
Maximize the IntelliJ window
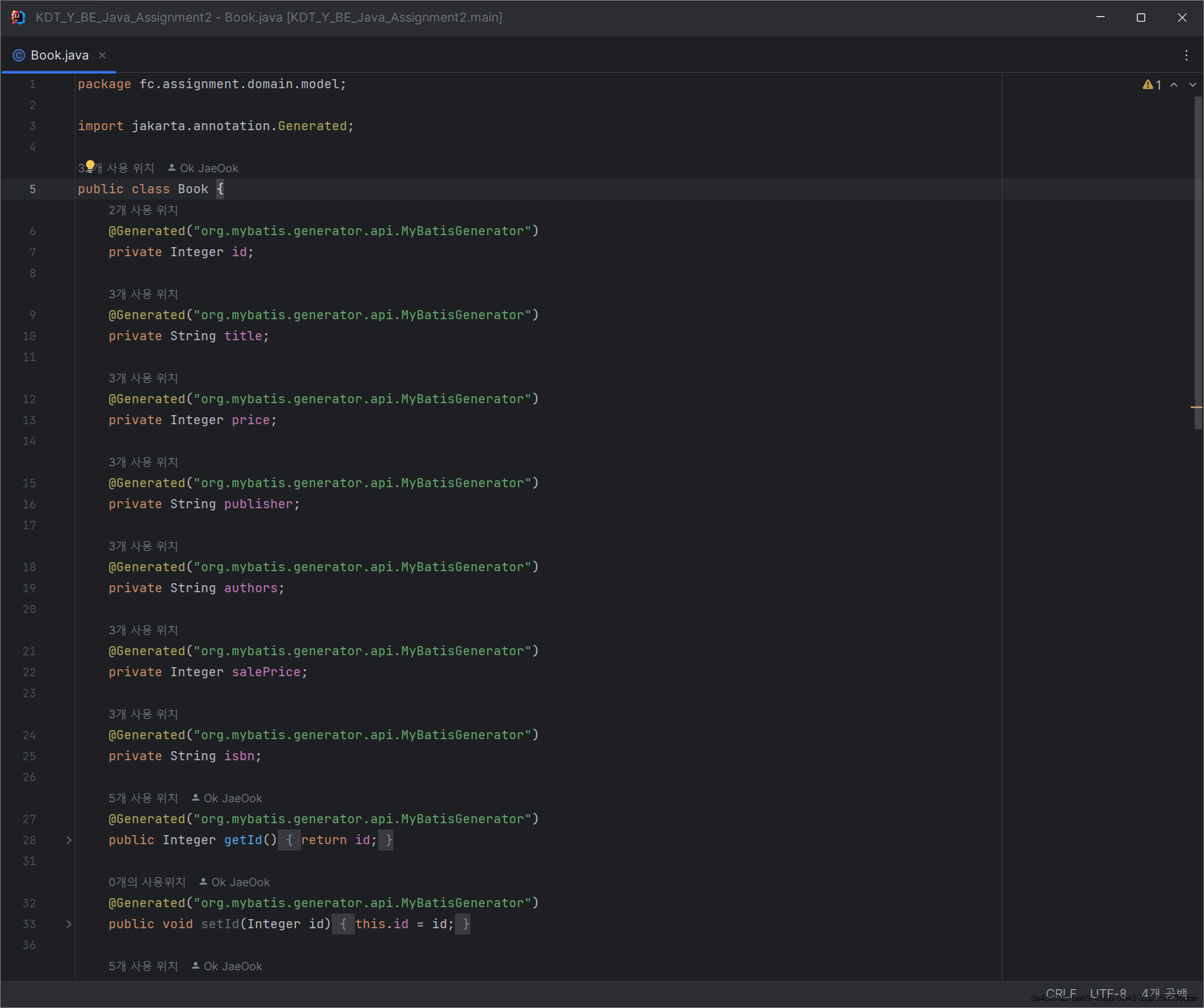pyautogui.click(x=1141, y=17)
